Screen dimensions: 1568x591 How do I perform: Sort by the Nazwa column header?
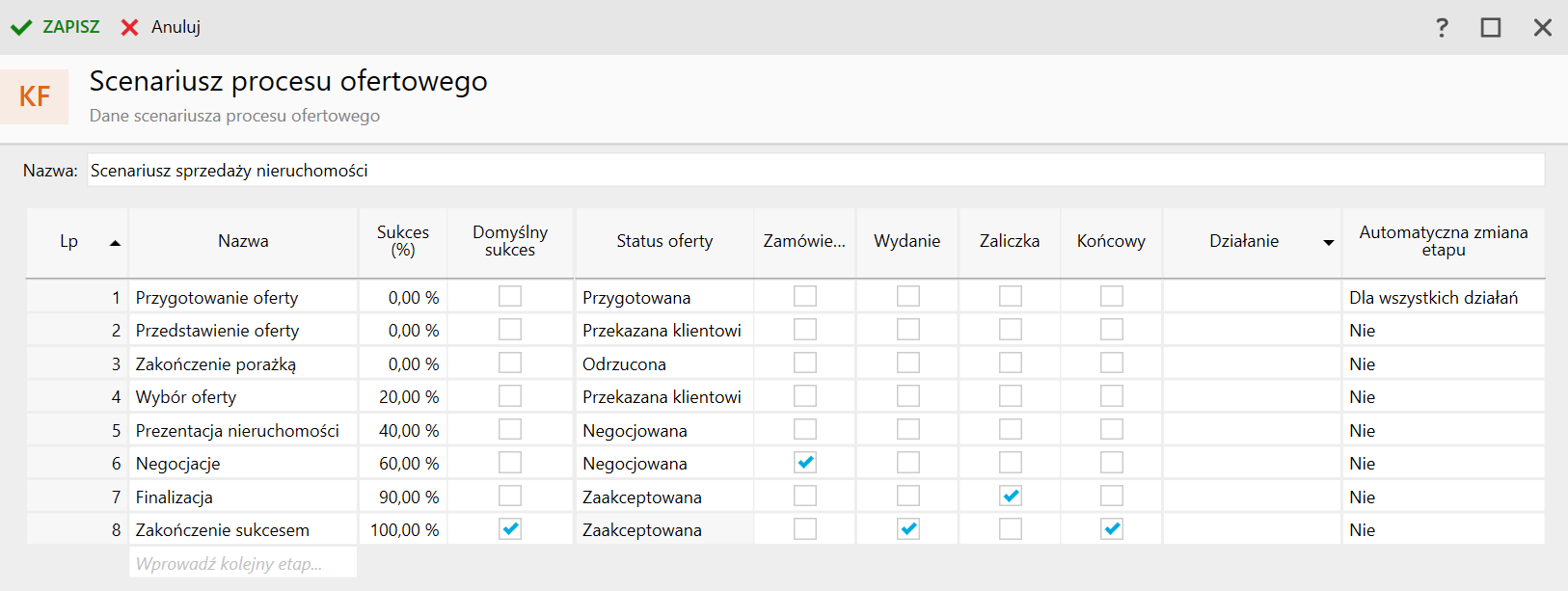(x=243, y=241)
